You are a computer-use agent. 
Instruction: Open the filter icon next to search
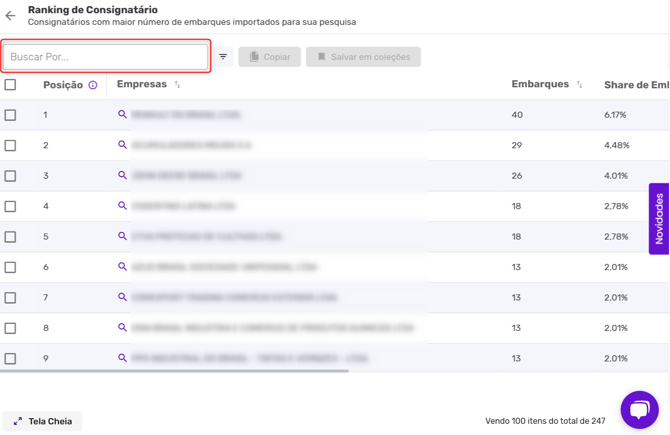point(223,57)
